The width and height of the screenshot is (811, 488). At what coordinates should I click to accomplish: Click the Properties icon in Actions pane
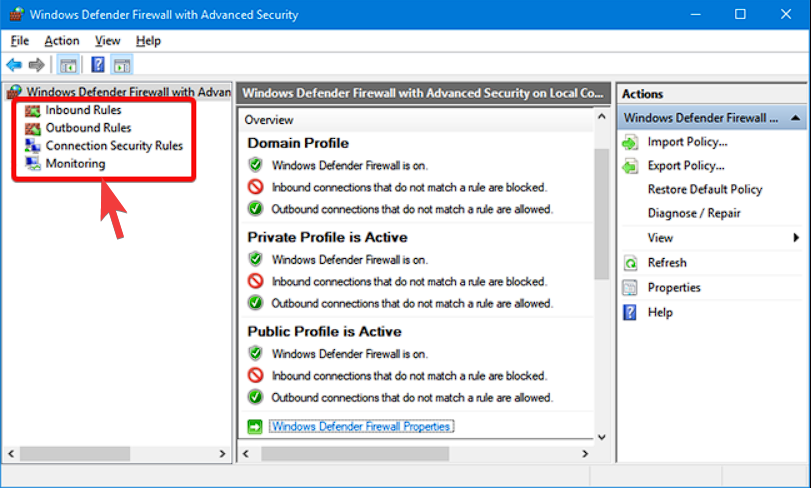point(630,288)
